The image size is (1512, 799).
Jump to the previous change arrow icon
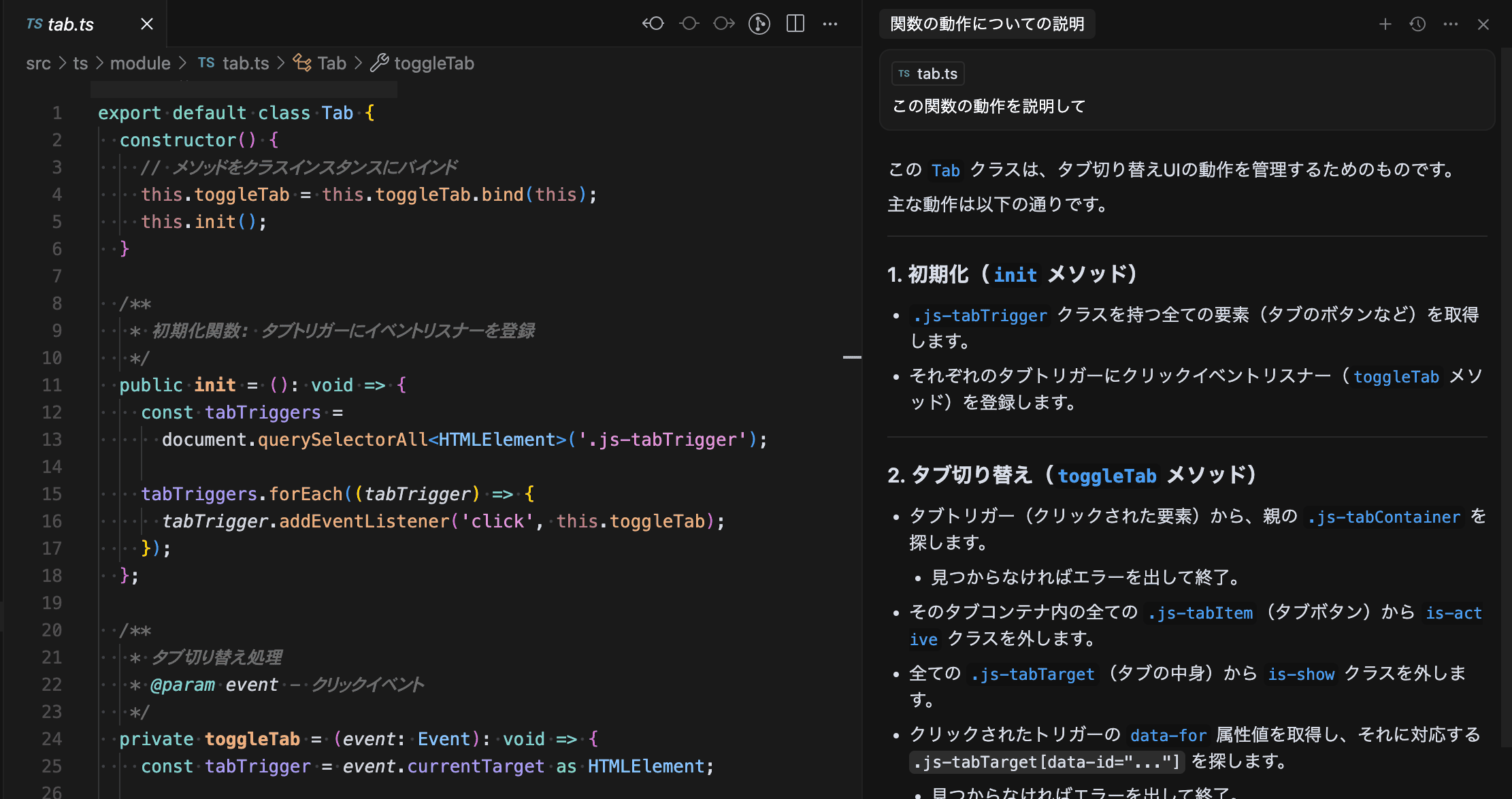[689, 23]
